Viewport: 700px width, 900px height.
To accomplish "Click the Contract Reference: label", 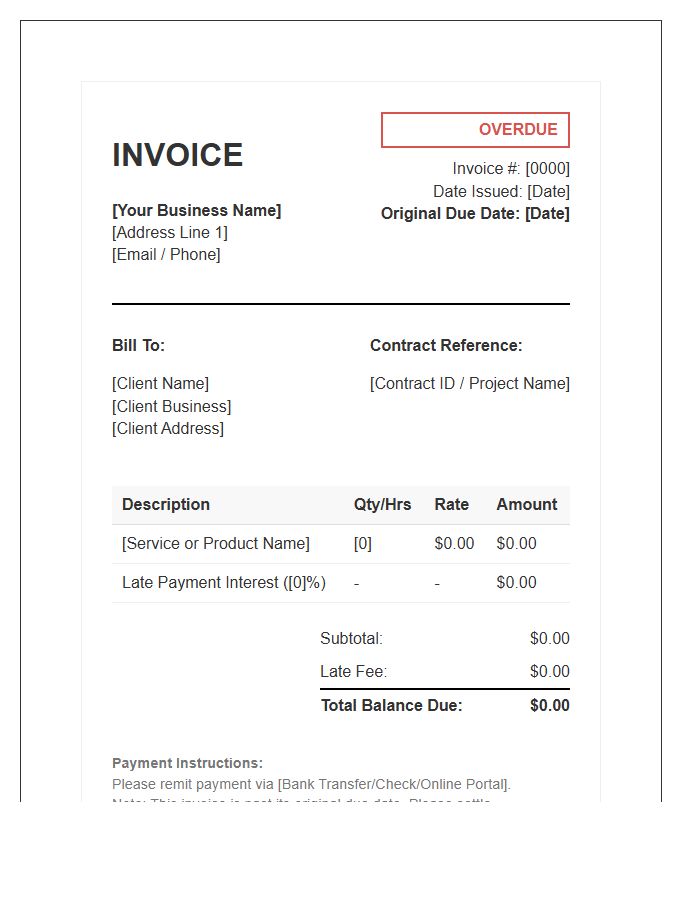I will click(x=446, y=346).
